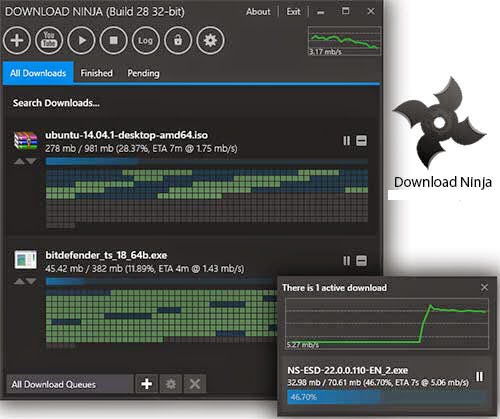The height and width of the screenshot is (419, 500).
Task: Select ubuntu-14.04.1-desktop-amd64.iso file name
Action: (126, 135)
